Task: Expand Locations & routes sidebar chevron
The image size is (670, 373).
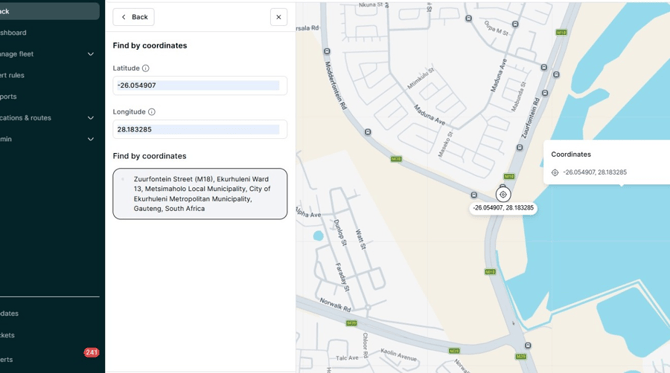Action: pyautogui.click(x=91, y=118)
